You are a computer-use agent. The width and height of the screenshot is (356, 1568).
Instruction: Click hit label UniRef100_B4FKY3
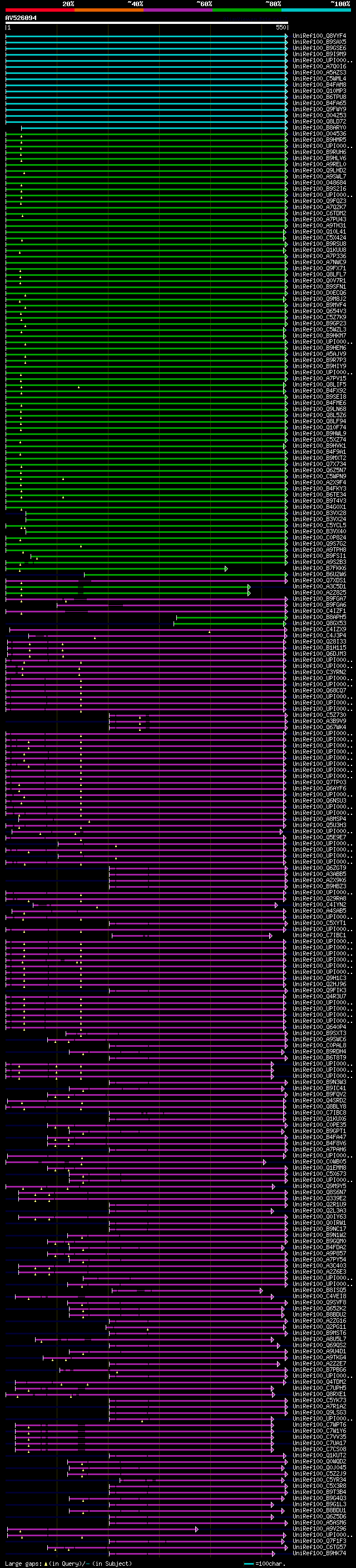319,489
